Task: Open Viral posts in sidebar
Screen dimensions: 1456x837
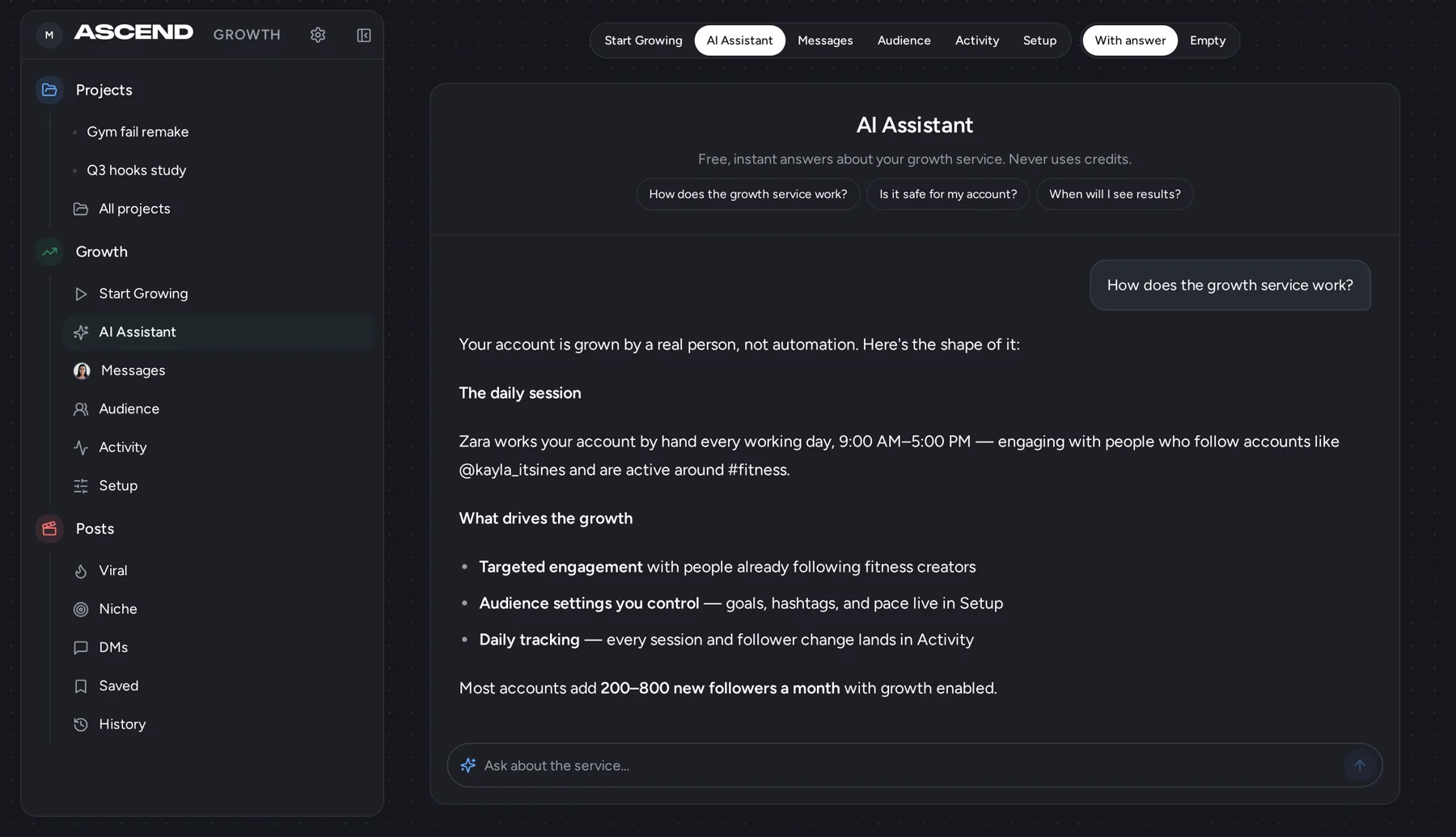Action: [220, 571]
